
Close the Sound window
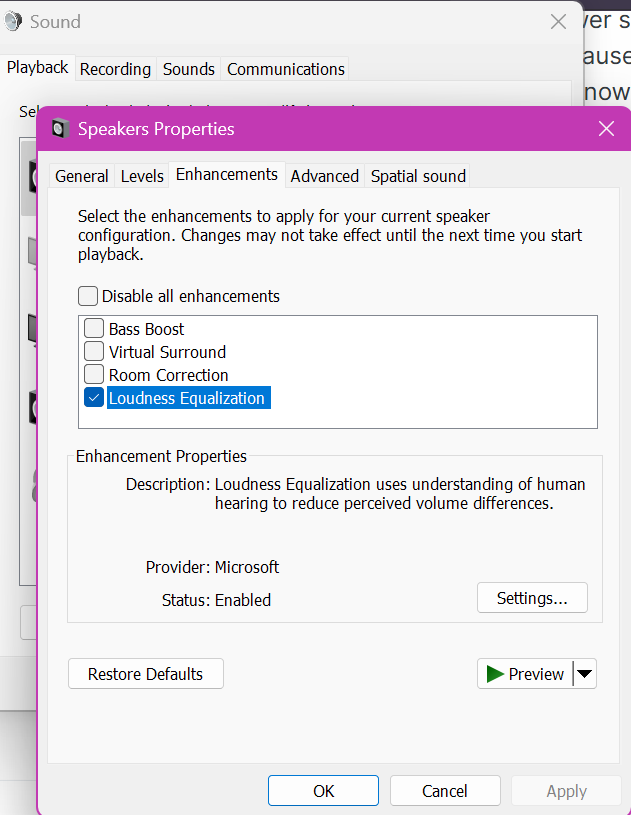pyautogui.click(x=558, y=22)
